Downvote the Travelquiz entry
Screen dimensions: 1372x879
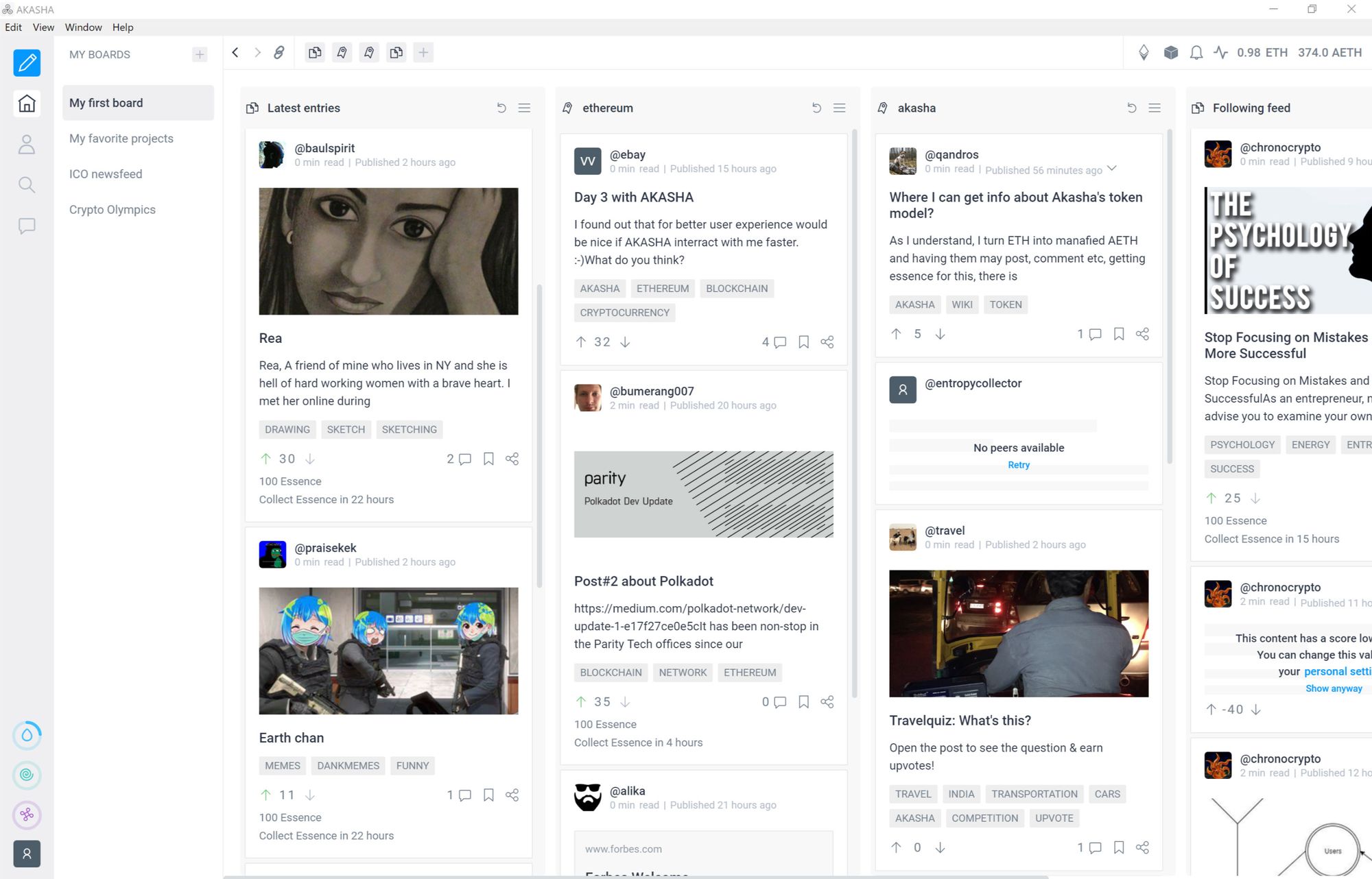tap(940, 847)
